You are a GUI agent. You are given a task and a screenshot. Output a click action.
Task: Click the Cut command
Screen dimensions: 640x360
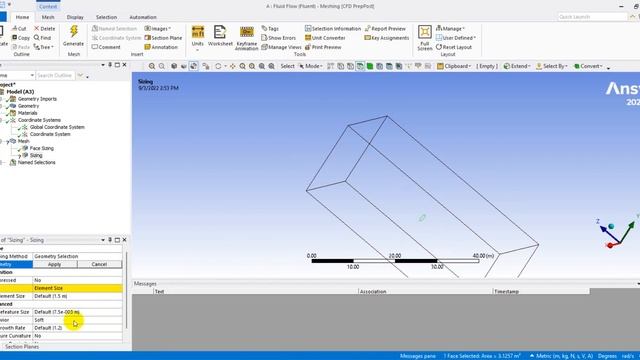19,29
